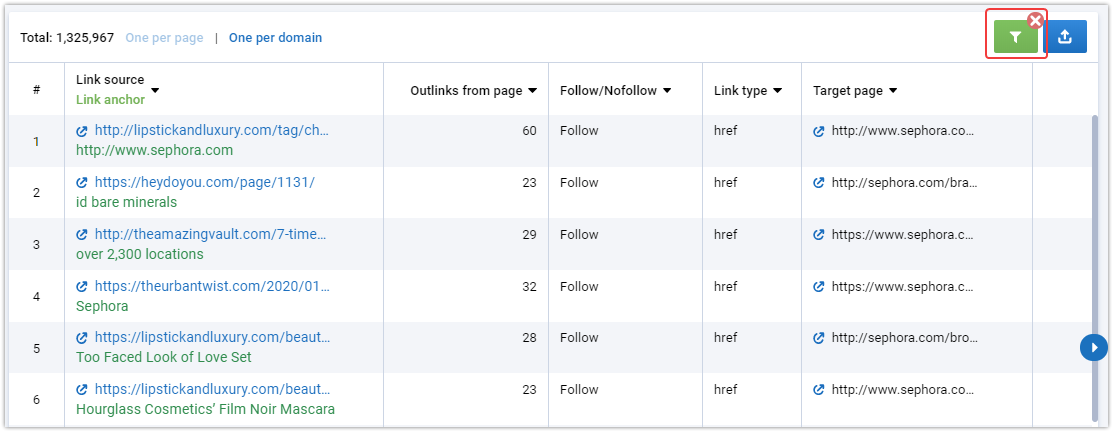
Task: Open the Outlinks from page sort dropdown
Action: (x=532, y=91)
